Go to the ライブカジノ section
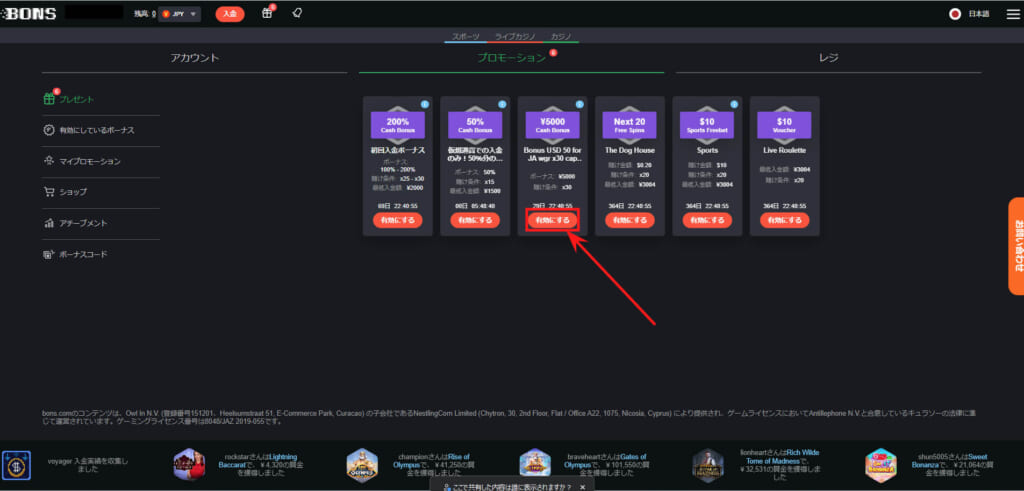The image size is (1024, 491). pos(515,36)
